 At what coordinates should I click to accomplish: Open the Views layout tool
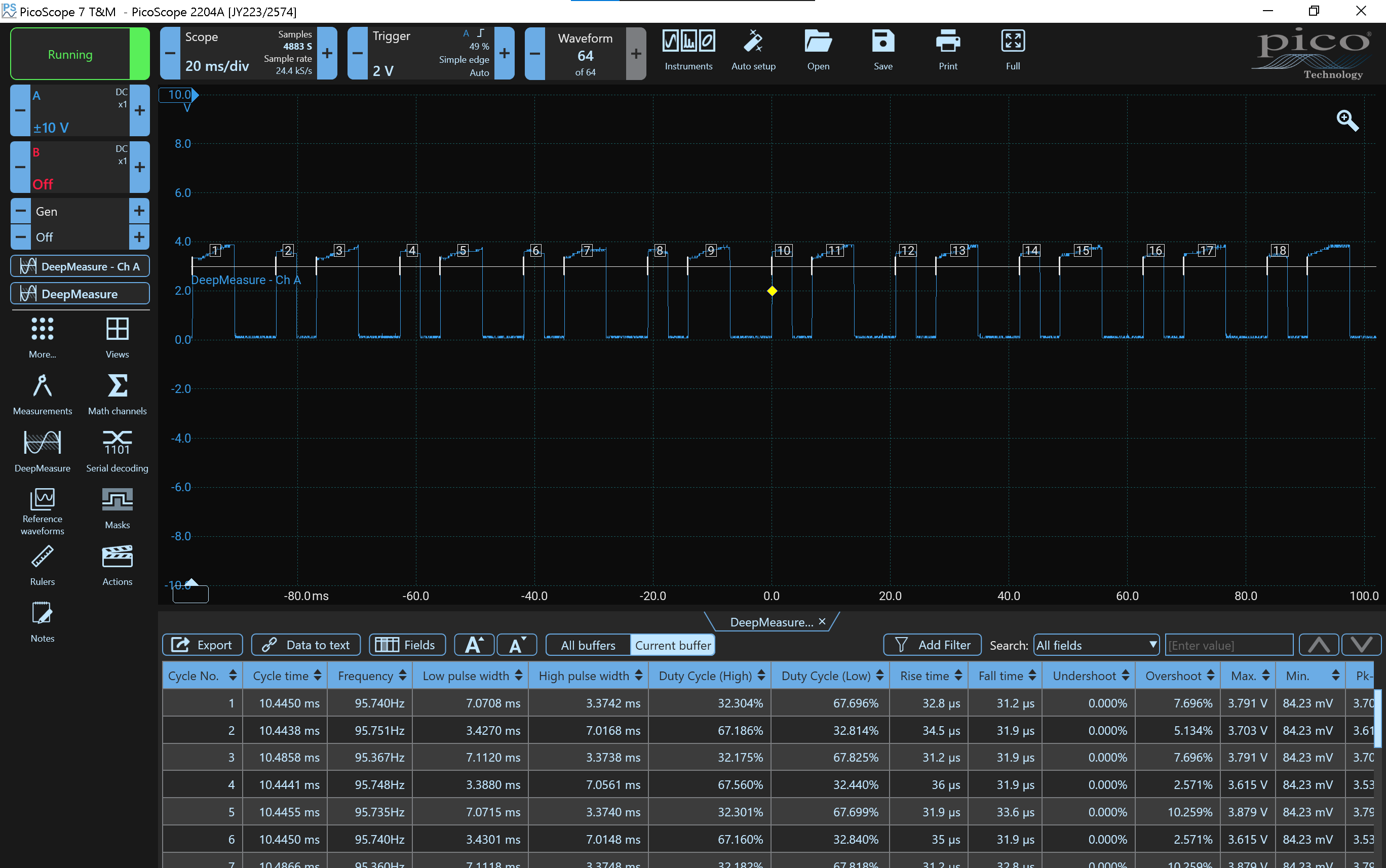[x=117, y=338]
